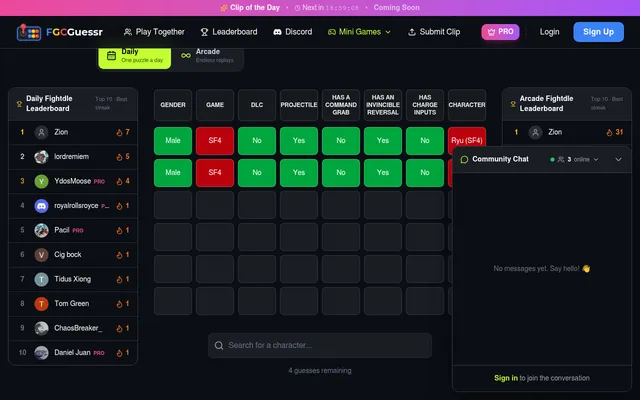The width and height of the screenshot is (640, 400).
Task: Expand the 3 online users dropdown
Action: tap(574, 159)
